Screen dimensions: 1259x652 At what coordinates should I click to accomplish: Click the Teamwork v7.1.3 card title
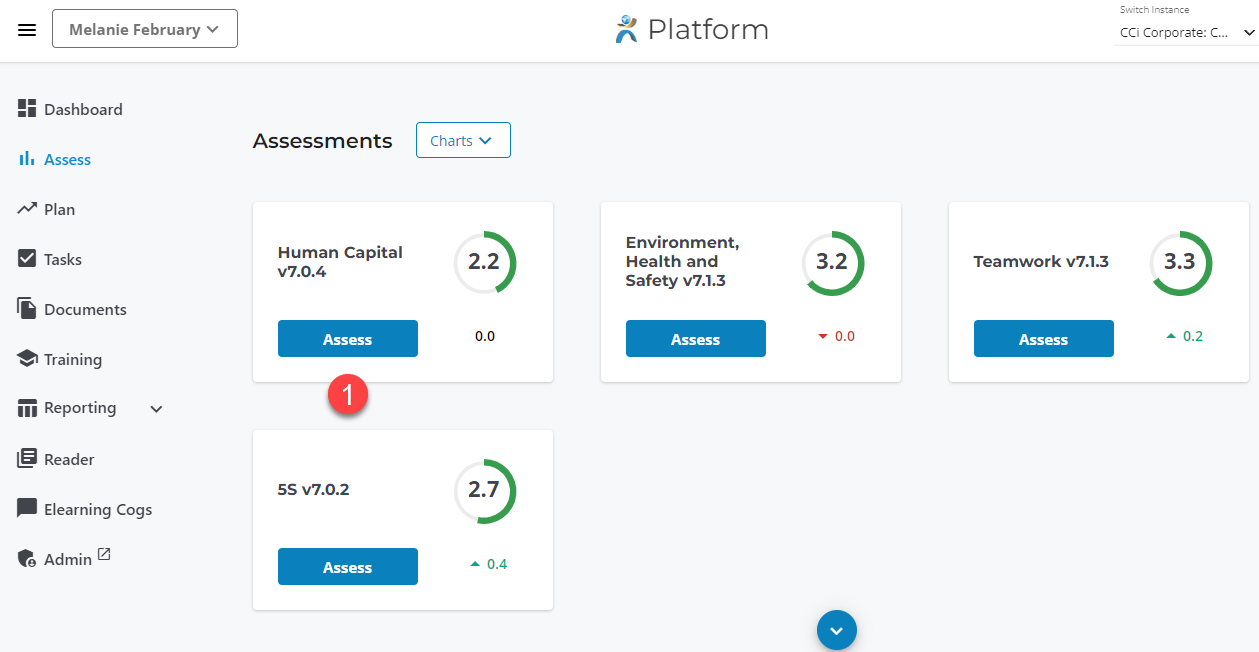[x=1041, y=262]
